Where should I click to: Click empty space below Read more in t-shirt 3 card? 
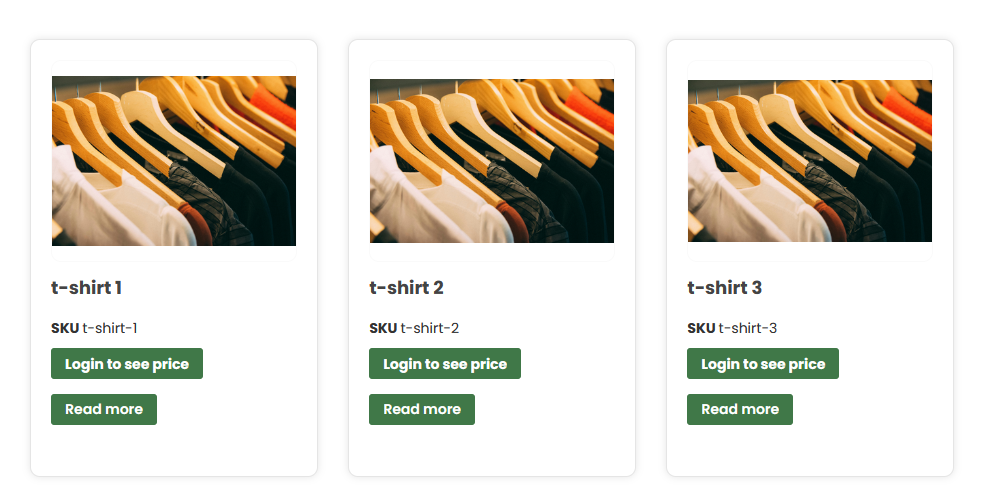(809, 451)
